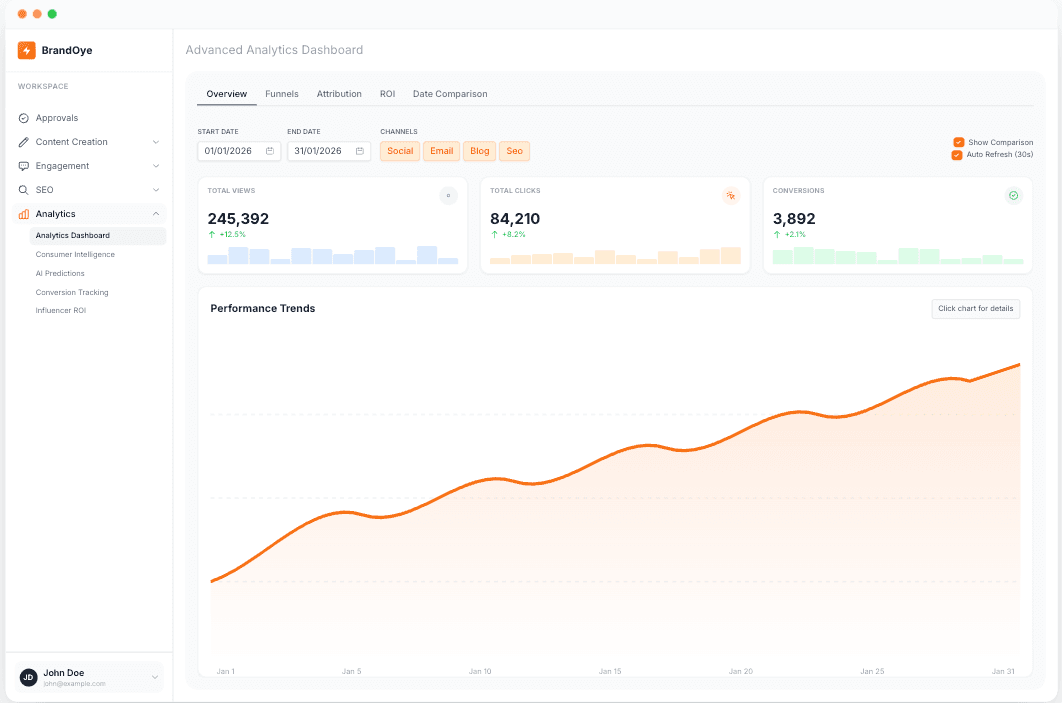Select the orange Analytics bar chart icon
The height and width of the screenshot is (703, 1062).
tap(22, 214)
